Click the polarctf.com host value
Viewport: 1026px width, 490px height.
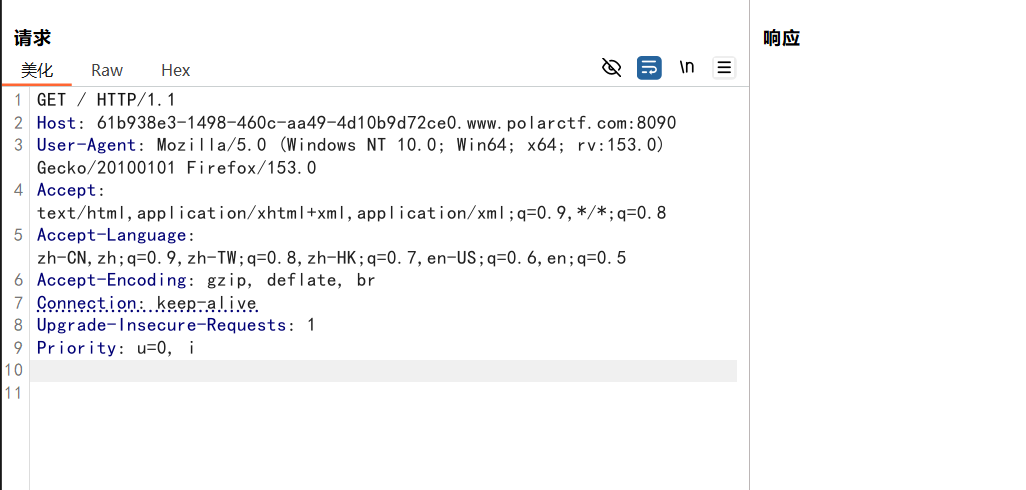pos(387,122)
